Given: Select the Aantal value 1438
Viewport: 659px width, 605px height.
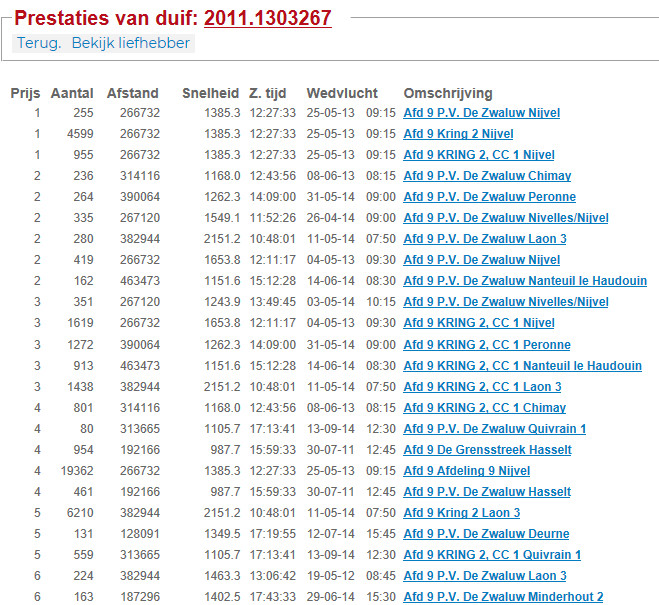Looking at the screenshot, I should pos(80,387).
